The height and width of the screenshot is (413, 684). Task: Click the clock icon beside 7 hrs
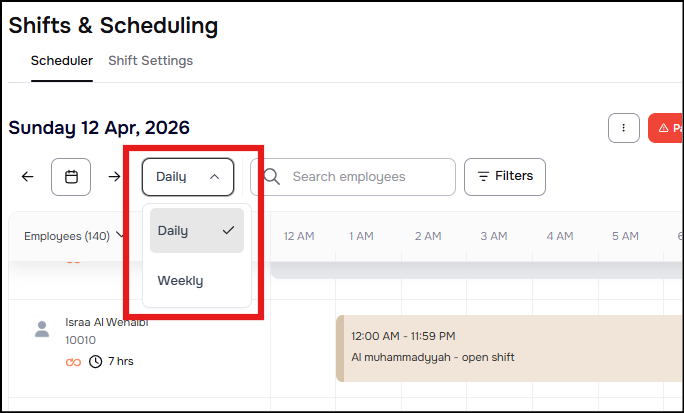click(x=96, y=361)
